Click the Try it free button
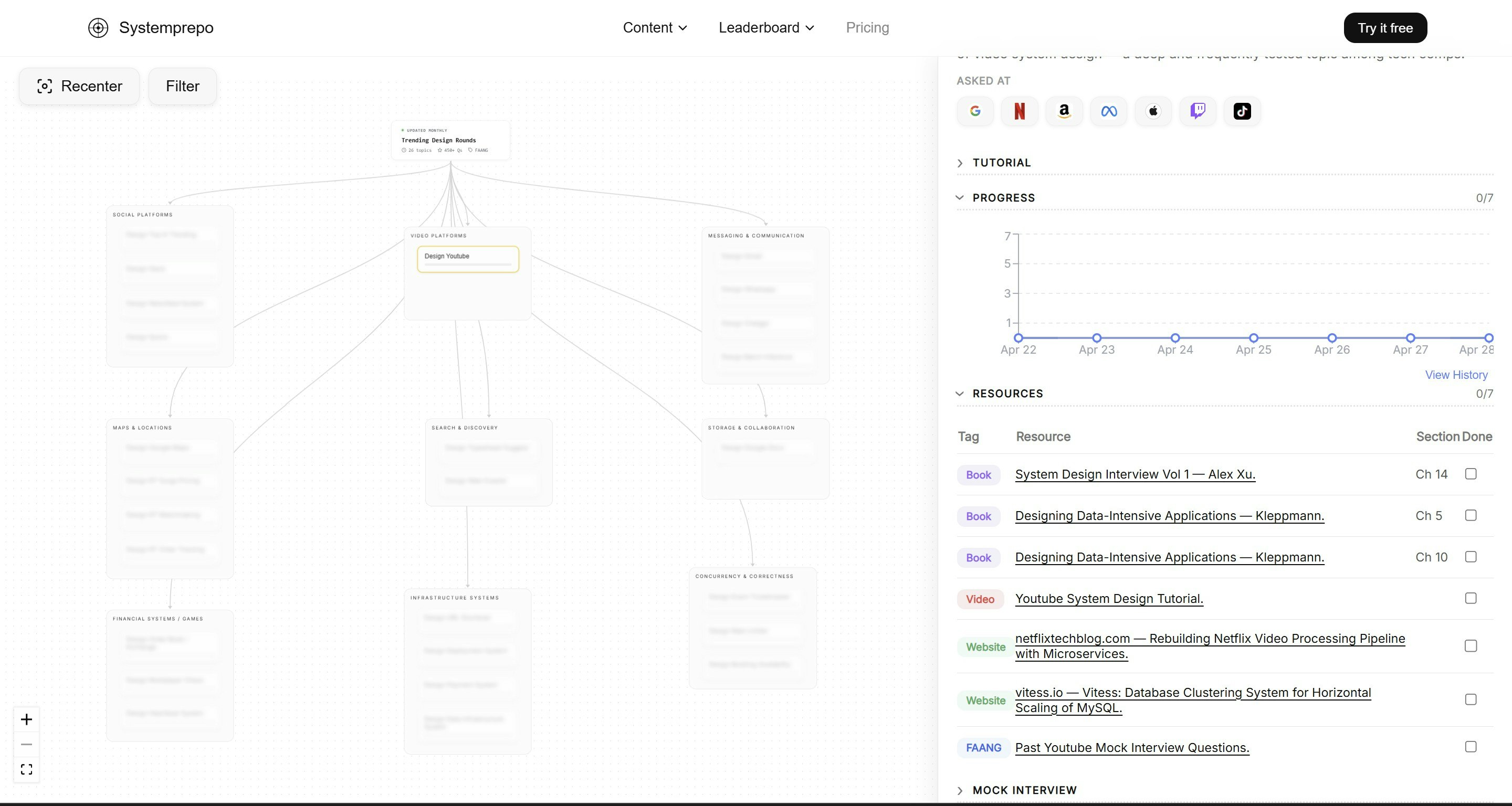 1385,28
